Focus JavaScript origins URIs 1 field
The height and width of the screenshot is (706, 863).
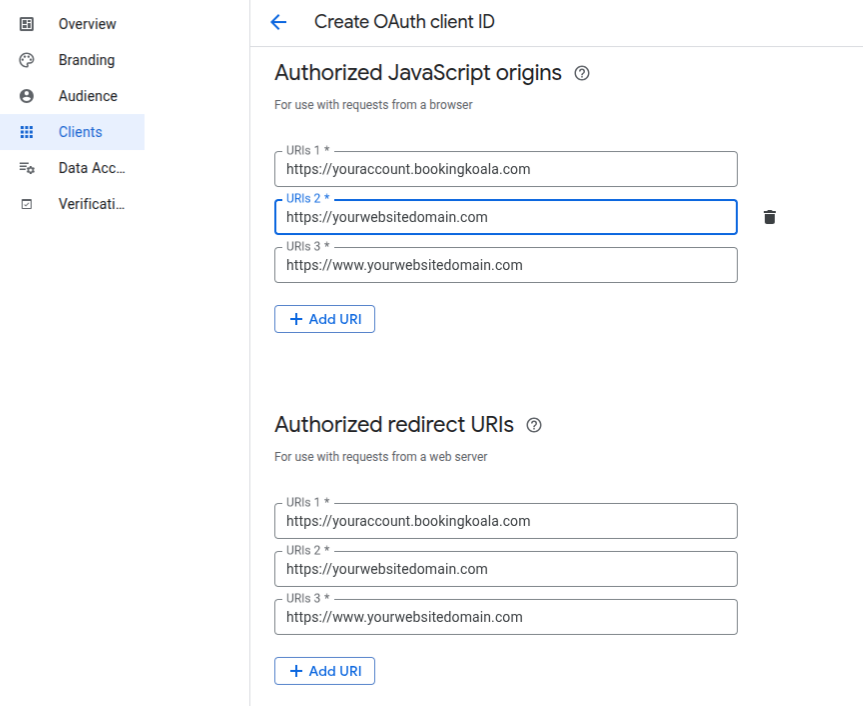point(505,169)
